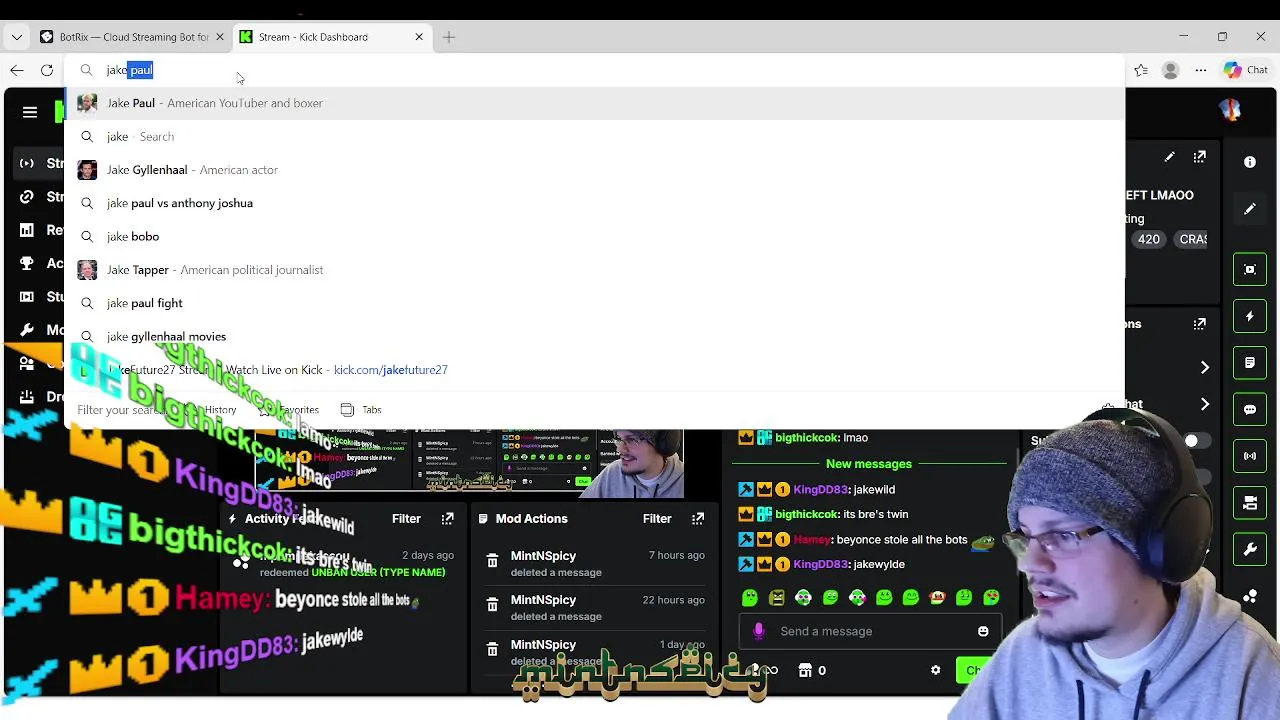The height and width of the screenshot is (720, 1280).
Task: Close the Kick Dashboard browser tab
Action: pos(419,37)
